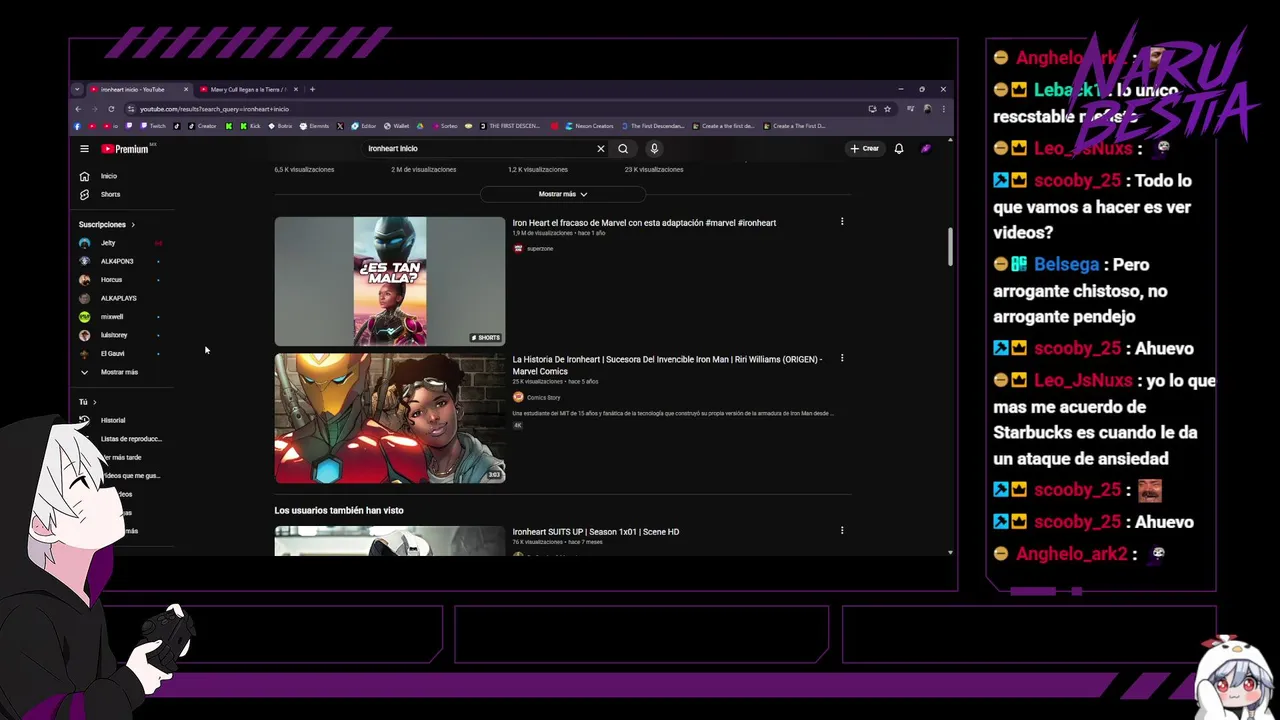Close the 'ironheart inicio - YouTube' tab

pyautogui.click(x=185, y=90)
